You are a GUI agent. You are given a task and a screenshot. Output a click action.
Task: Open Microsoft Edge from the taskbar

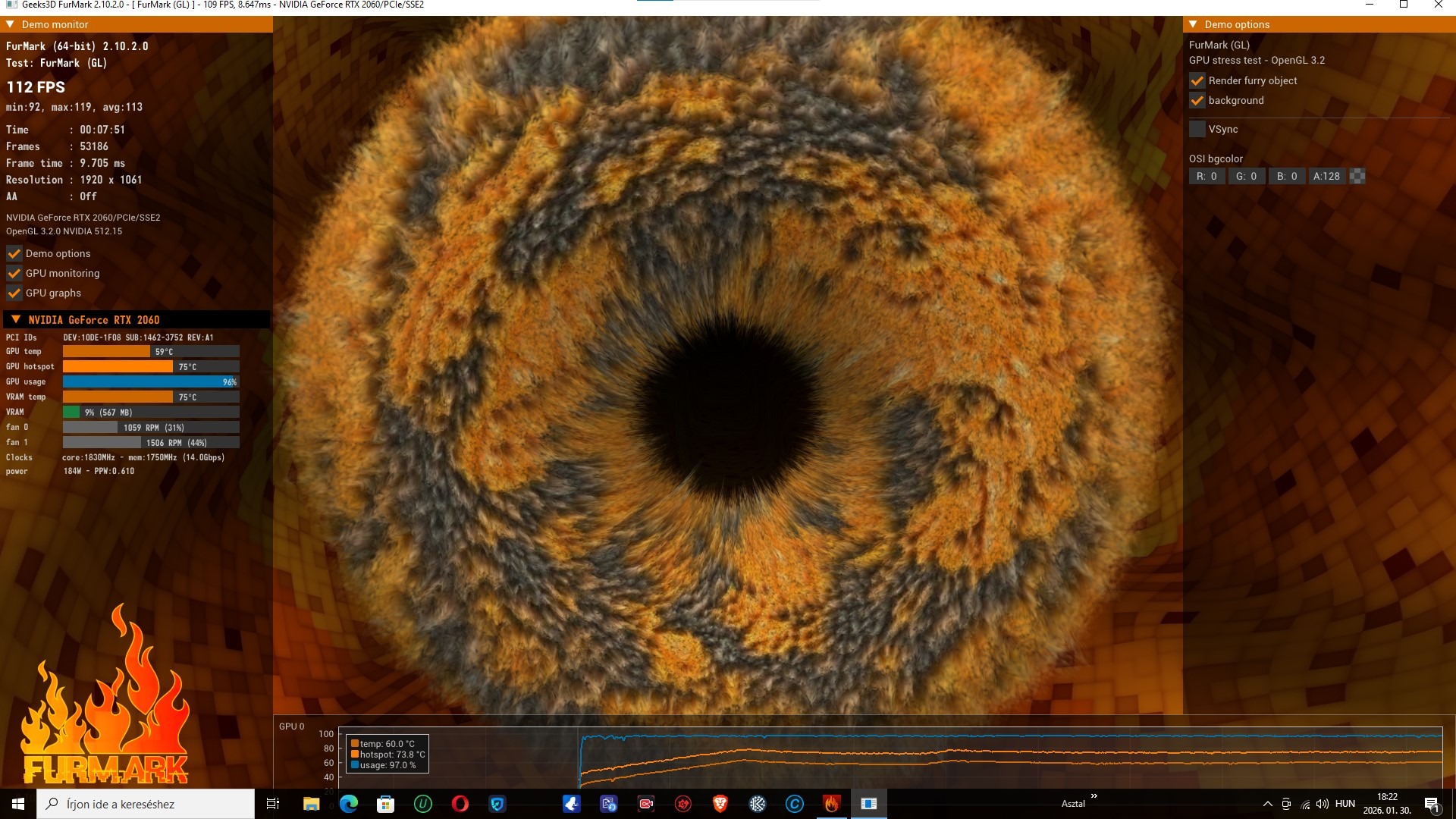tap(349, 804)
